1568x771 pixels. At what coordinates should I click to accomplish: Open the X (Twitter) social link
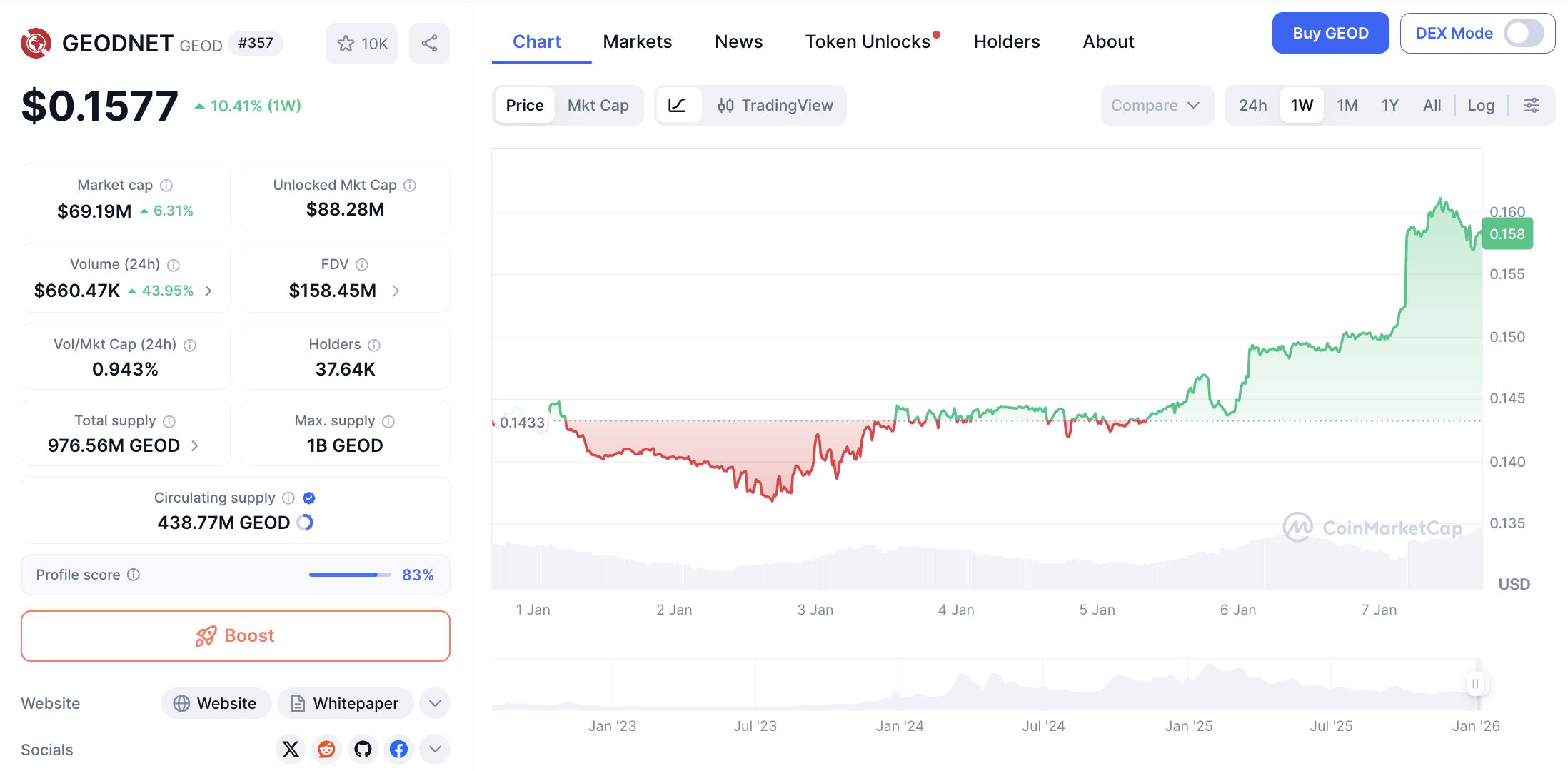click(291, 749)
